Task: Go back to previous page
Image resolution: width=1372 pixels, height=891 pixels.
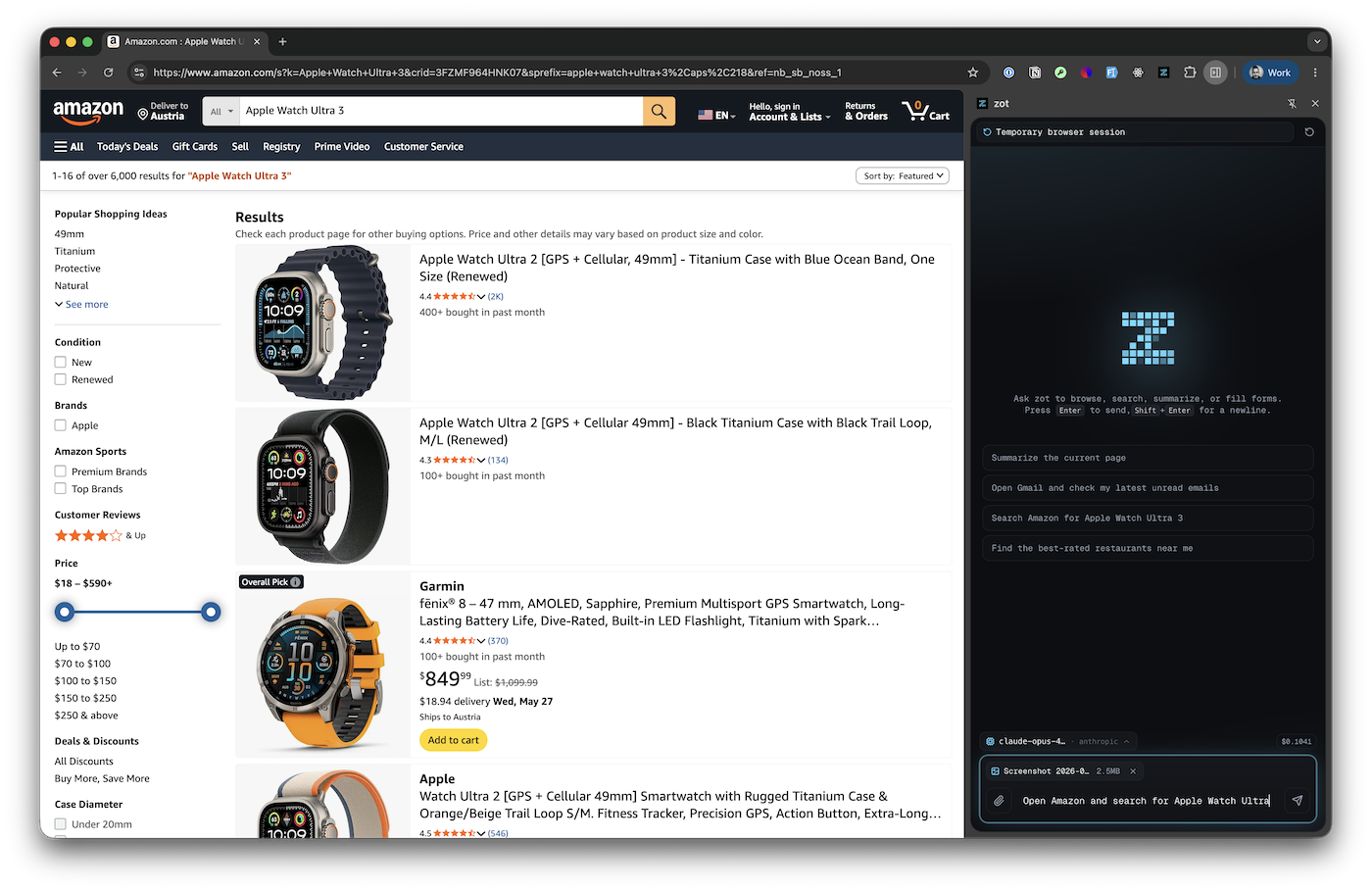Action: click(x=57, y=73)
